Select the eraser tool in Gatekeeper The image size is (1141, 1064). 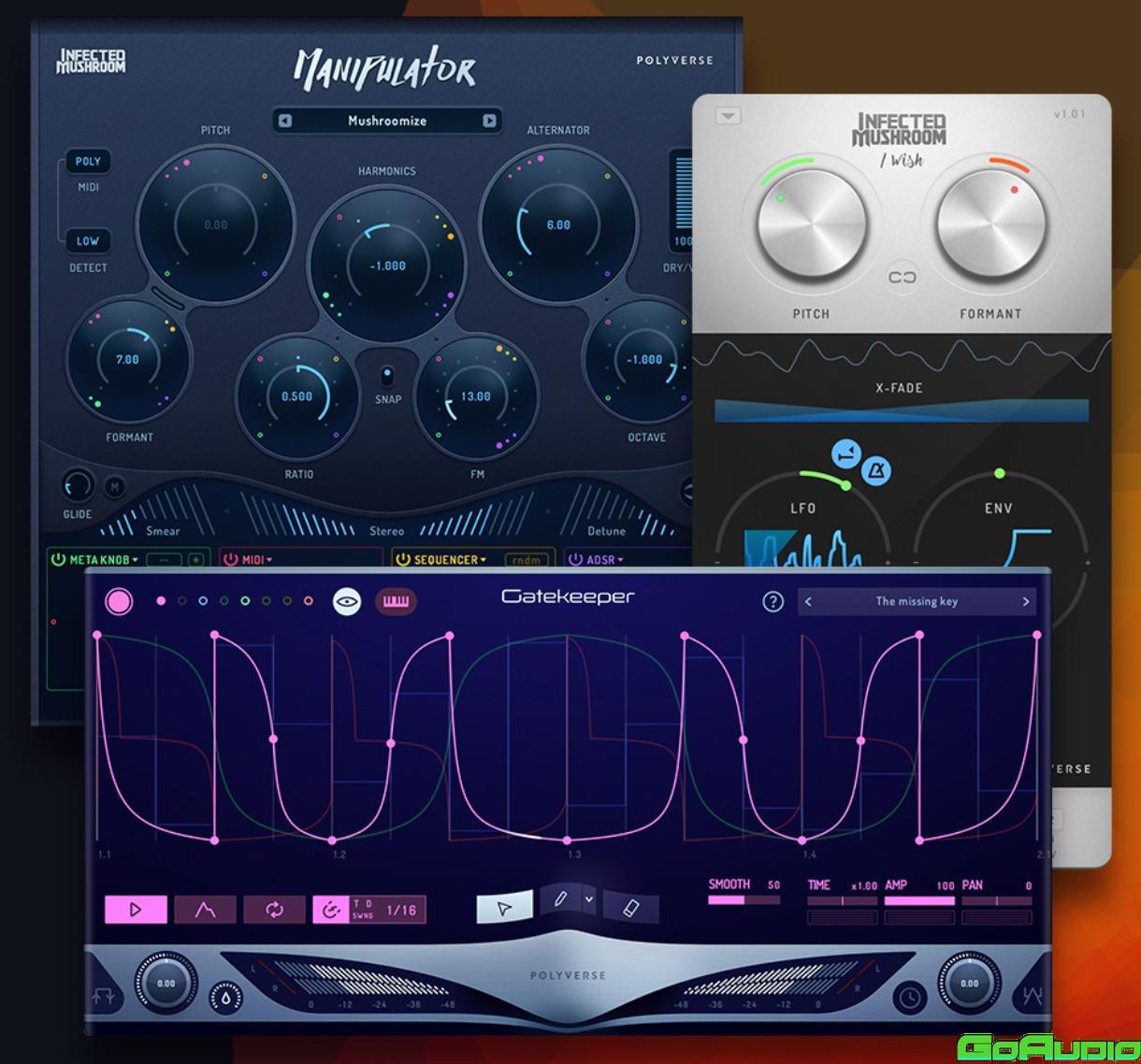[x=630, y=908]
